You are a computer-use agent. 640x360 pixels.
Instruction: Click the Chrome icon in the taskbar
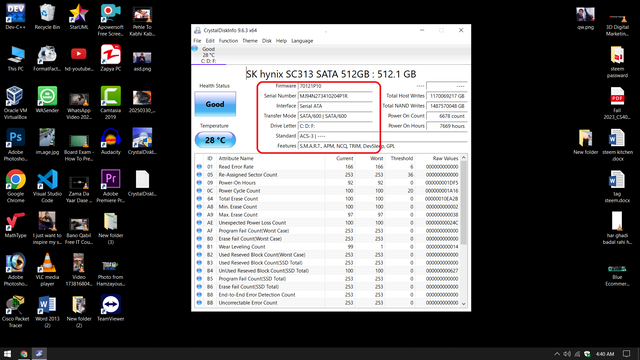(24, 353)
